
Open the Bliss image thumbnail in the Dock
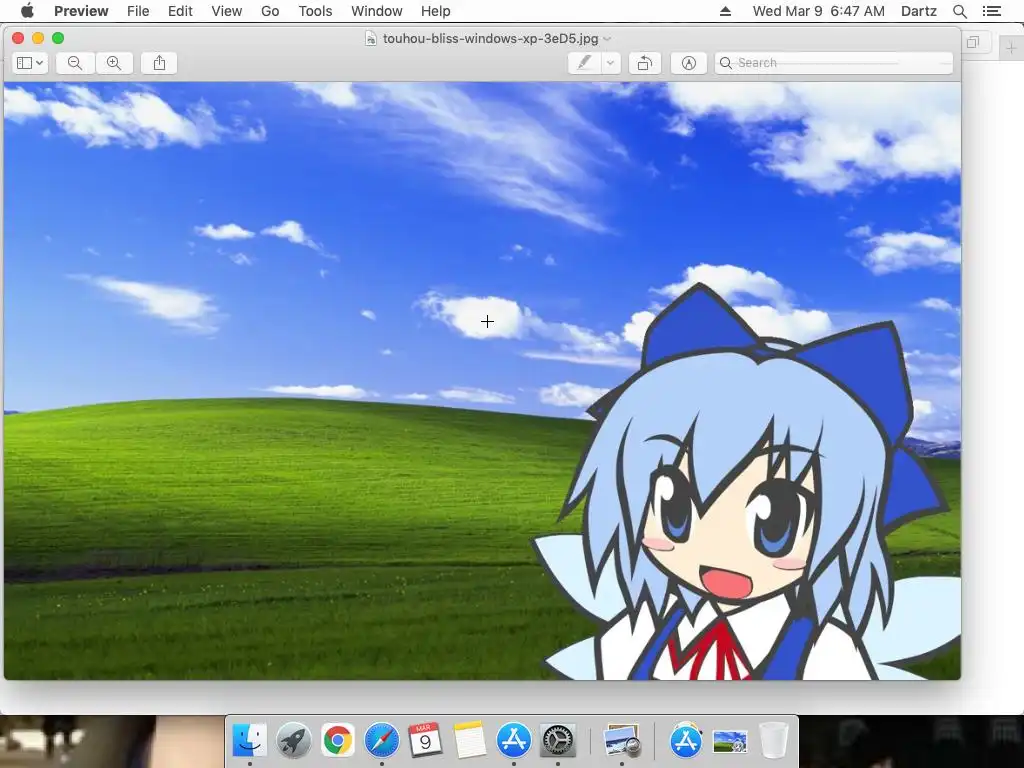click(729, 741)
